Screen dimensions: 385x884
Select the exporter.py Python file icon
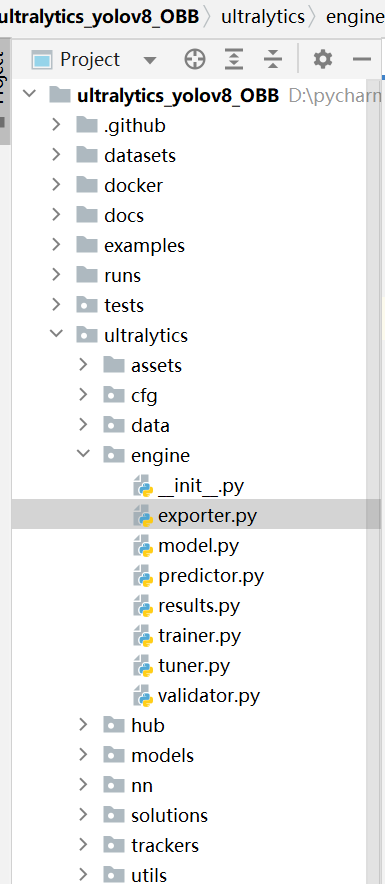click(x=143, y=516)
